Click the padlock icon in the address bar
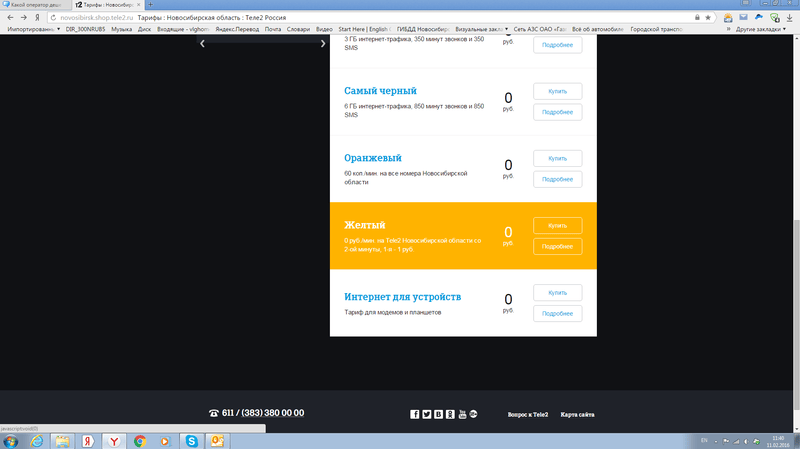 tap(697, 17)
